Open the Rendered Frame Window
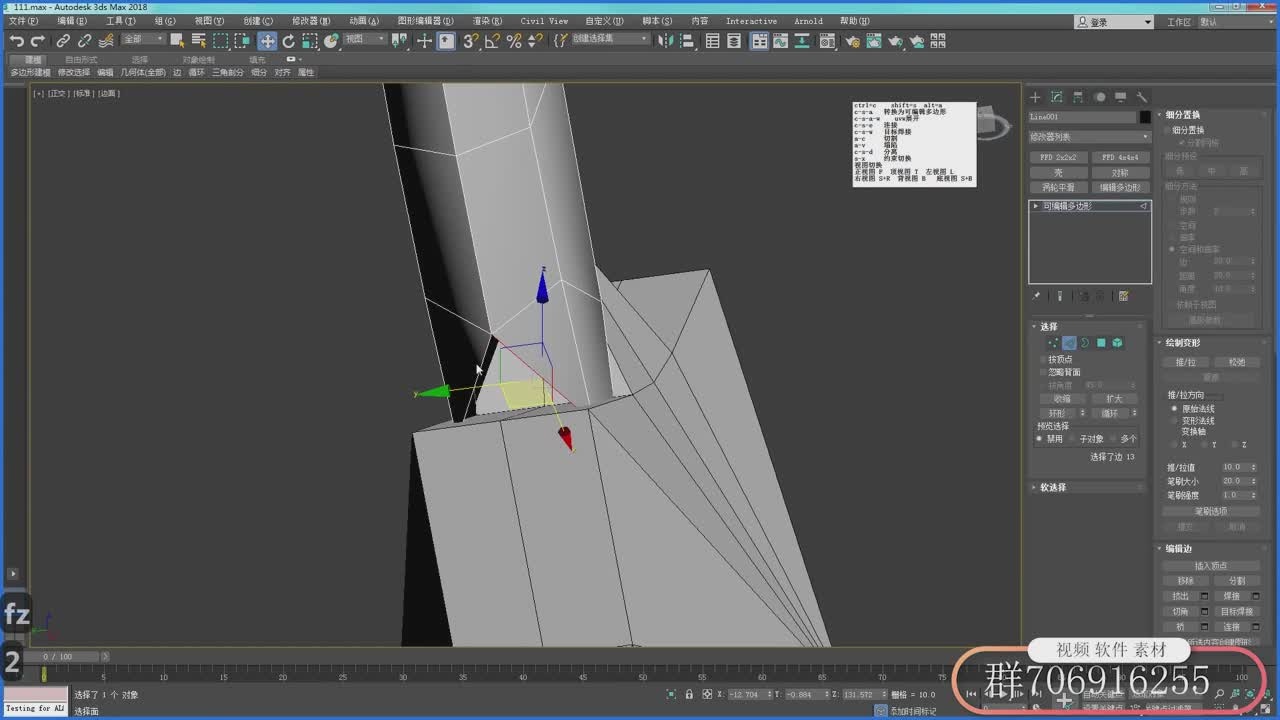The image size is (1280, 720). pos(874,41)
